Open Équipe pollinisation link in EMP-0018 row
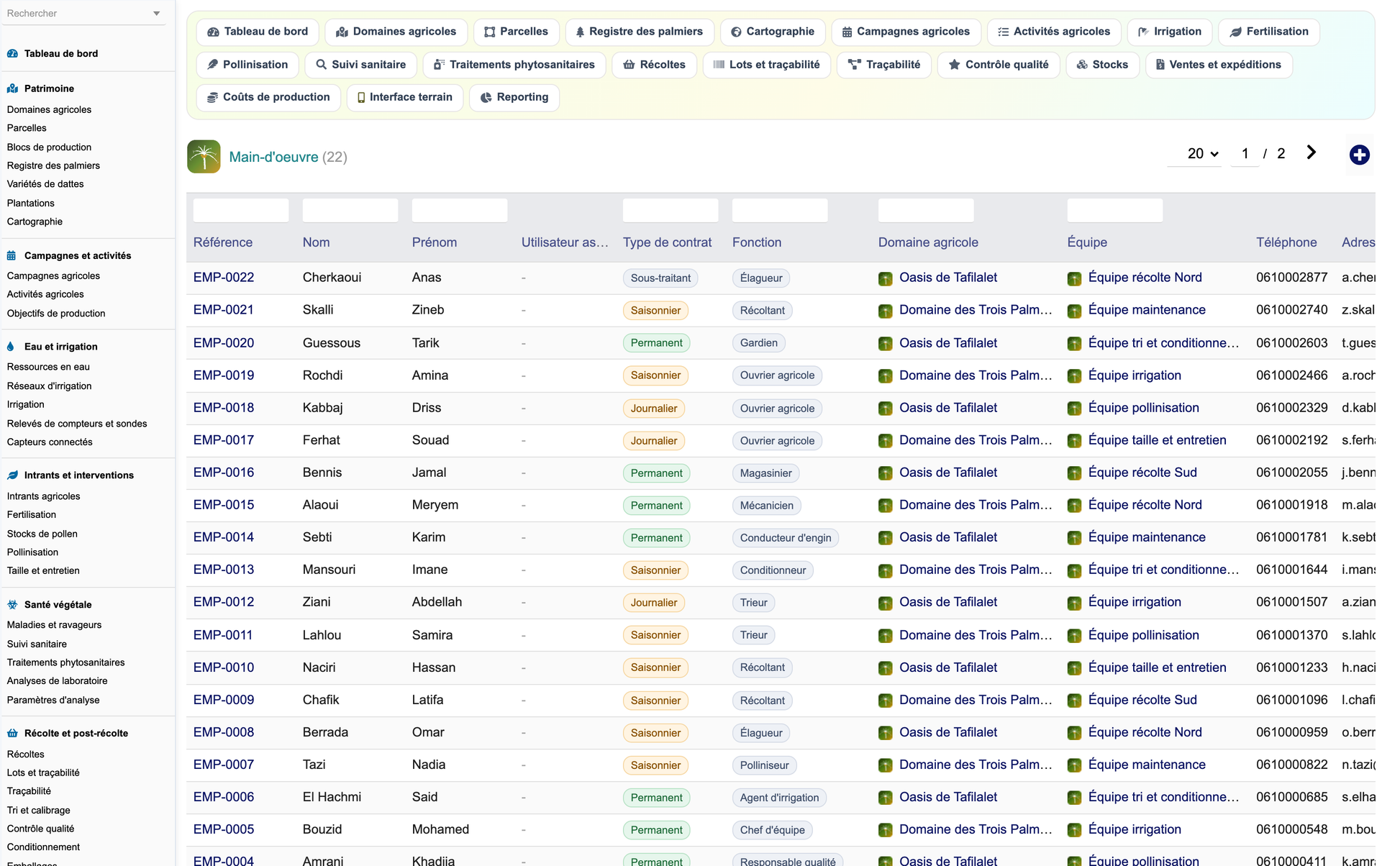1400x866 pixels. [x=1144, y=408]
